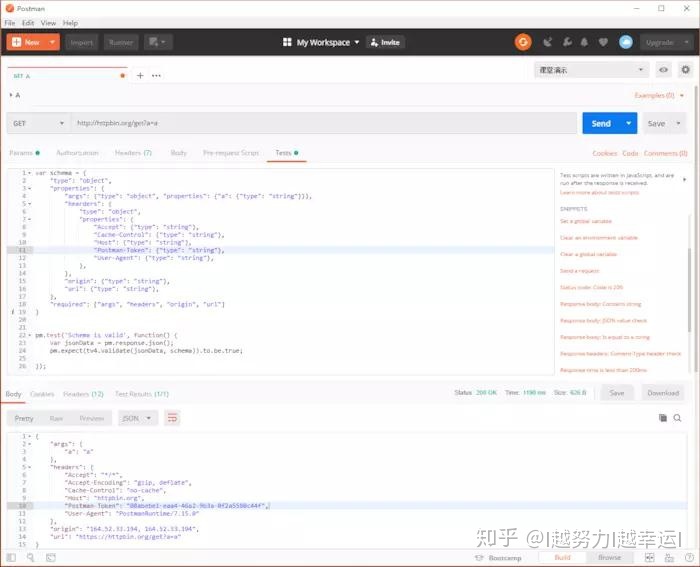Open the Help menu
This screenshot has height=567, width=700.
(x=70, y=23)
